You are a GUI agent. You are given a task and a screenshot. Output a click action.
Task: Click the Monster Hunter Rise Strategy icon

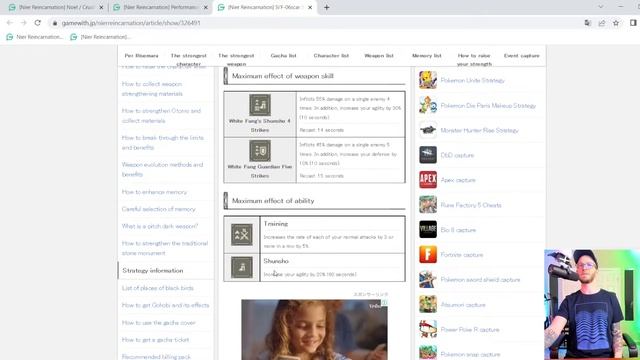pyautogui.click(x=428, y=130)
